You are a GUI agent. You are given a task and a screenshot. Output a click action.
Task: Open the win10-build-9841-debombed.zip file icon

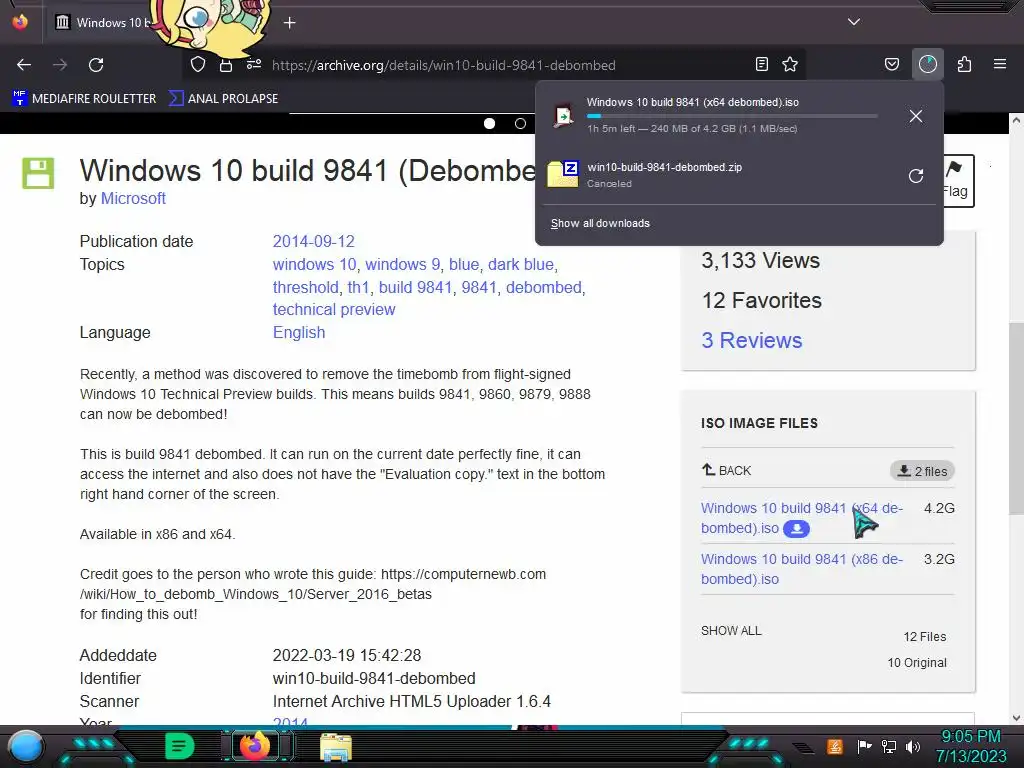tap(563, 174)
